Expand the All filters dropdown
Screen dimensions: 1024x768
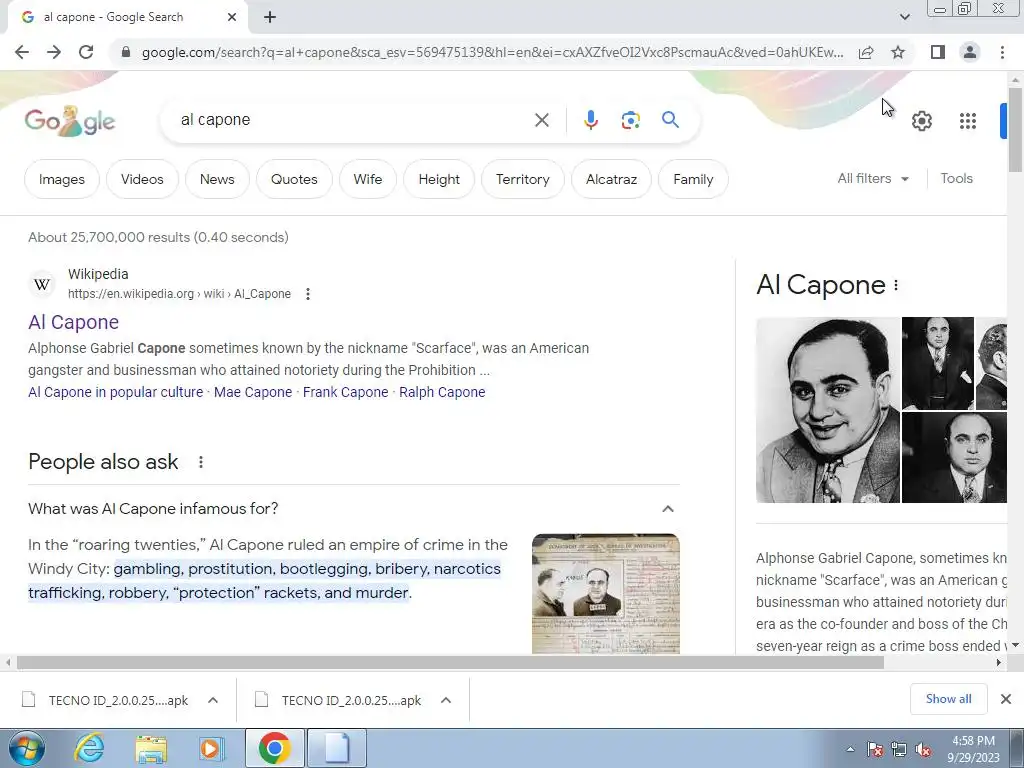pos(873,178)
